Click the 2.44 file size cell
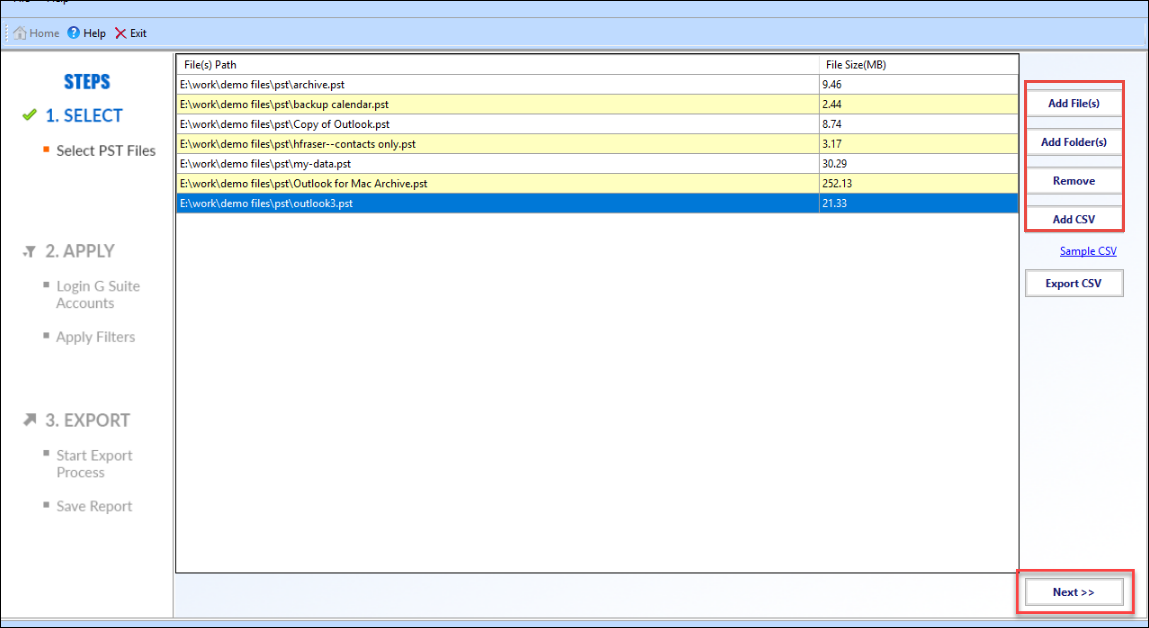 pyautogui.click(x=918, y=104)
